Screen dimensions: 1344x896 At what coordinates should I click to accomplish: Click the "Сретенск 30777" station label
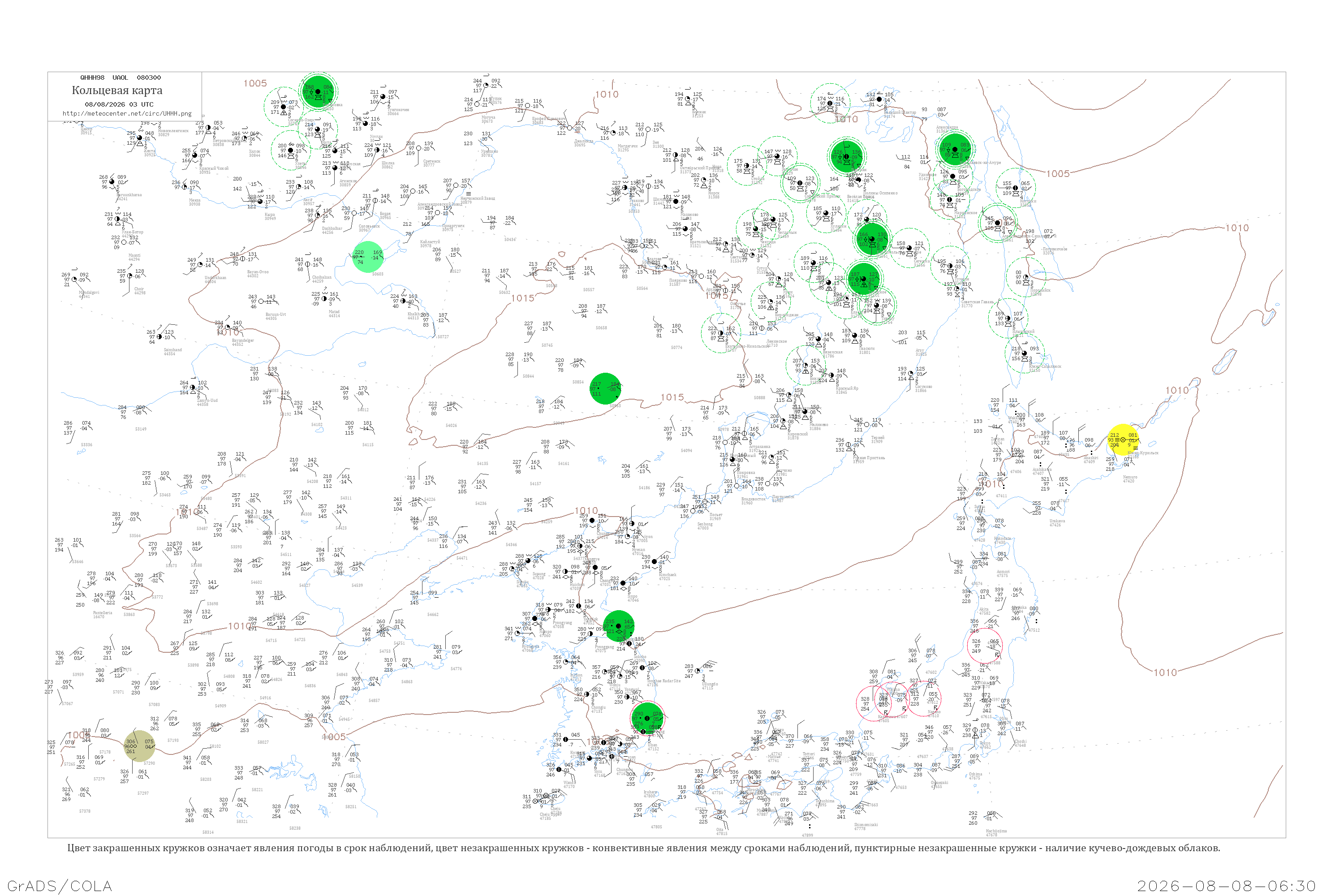tap(431, 163)
